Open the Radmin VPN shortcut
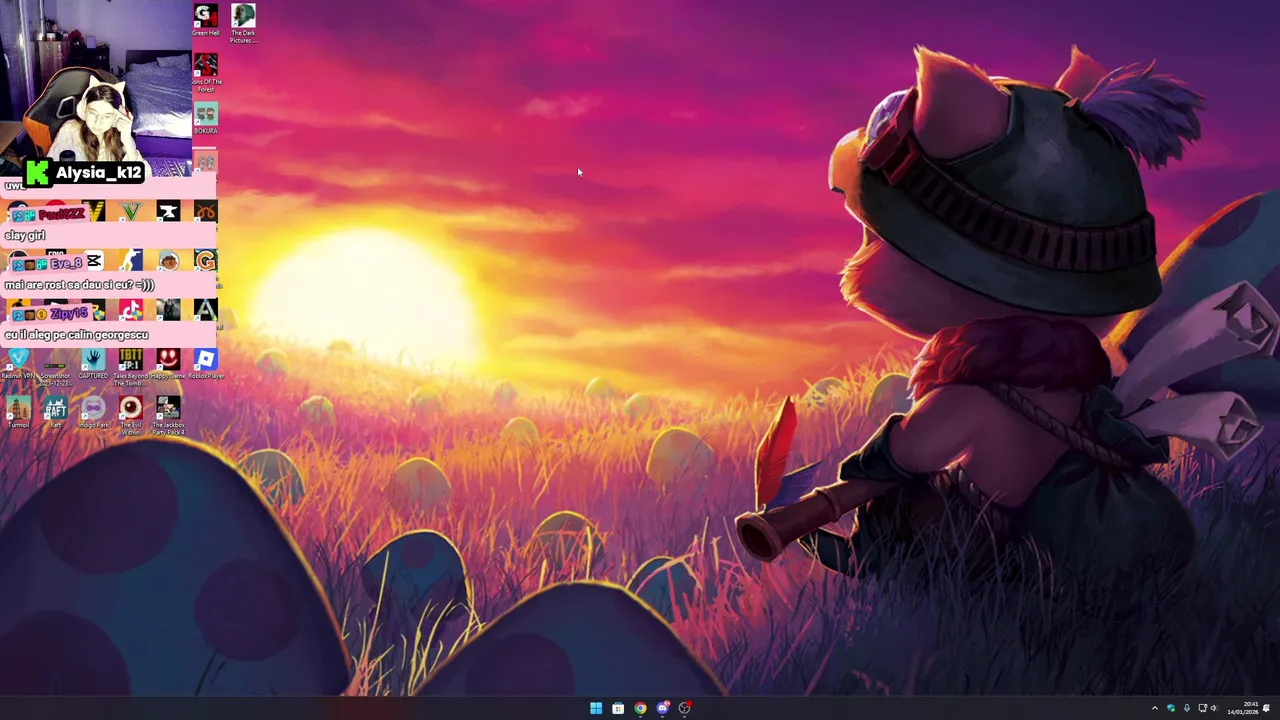The height and width of the screenshot is (720, 1280). point(18,365)
